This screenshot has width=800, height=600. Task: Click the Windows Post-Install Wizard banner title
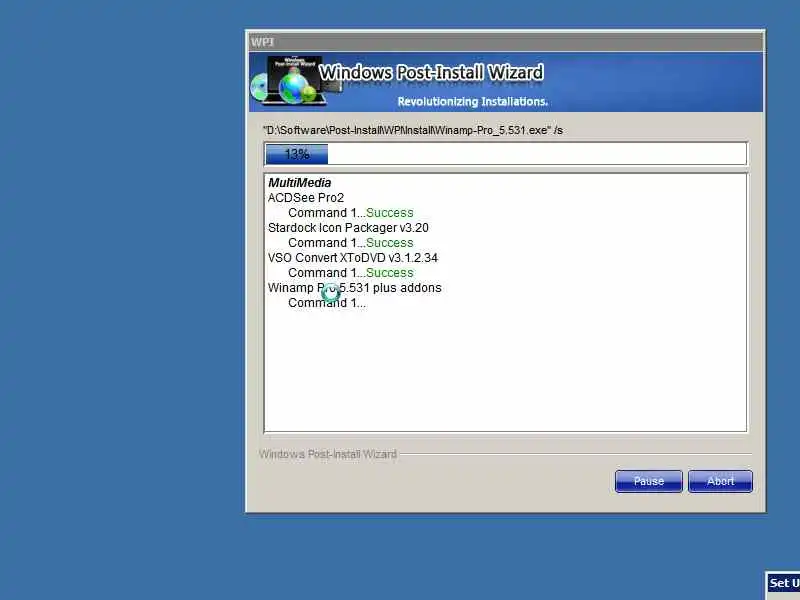(x=431, y=72)
